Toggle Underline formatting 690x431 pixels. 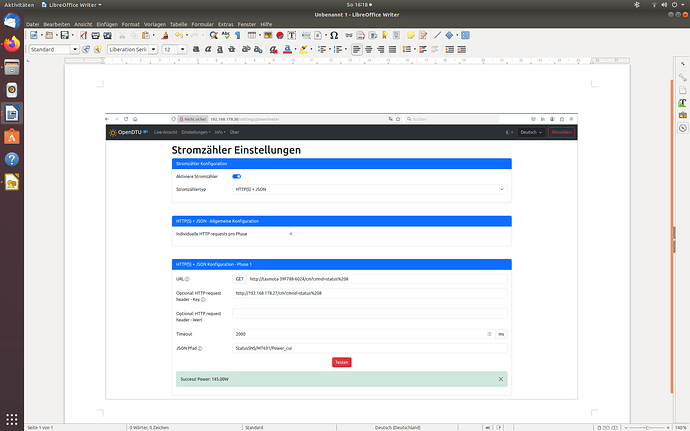[x=220, y=49]
